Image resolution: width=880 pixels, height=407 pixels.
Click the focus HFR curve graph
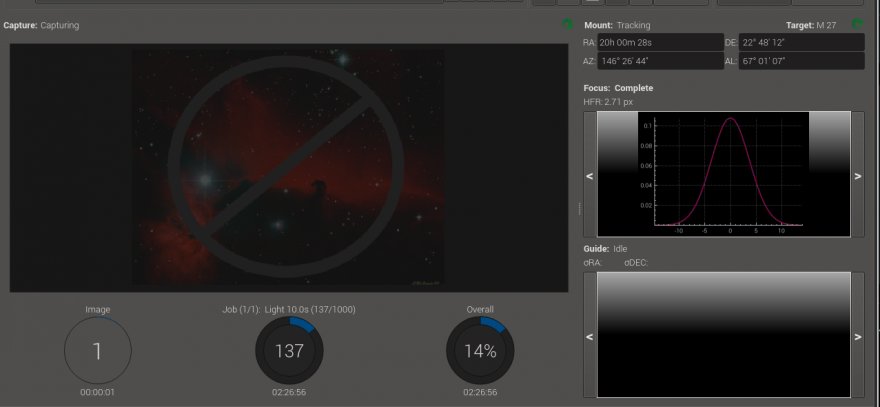pyautogui.click(x=723, y=174)
